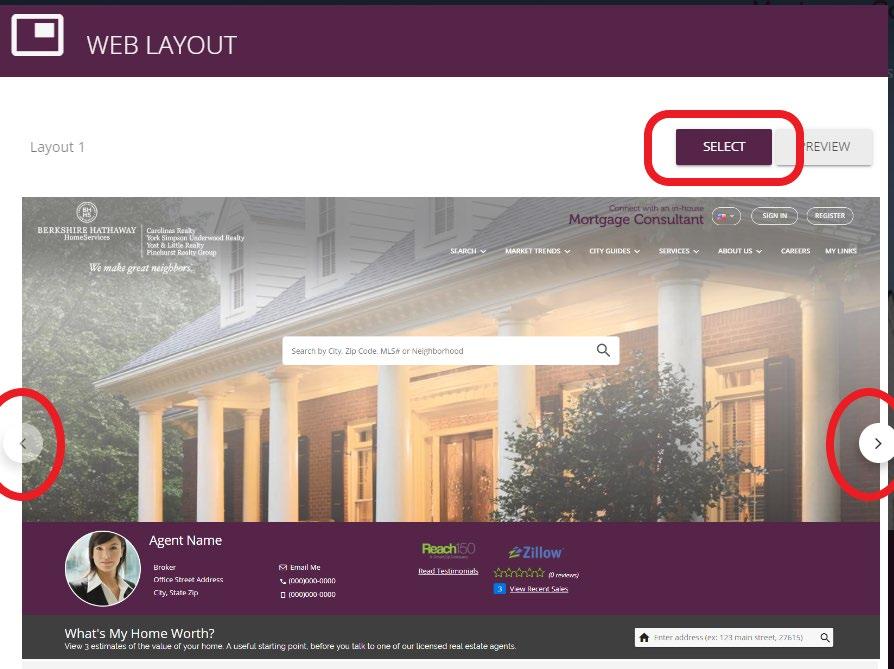This screenshot has width=894, height=669.
Task: Open the View Recent Sales link
Action: click(538, 589)
